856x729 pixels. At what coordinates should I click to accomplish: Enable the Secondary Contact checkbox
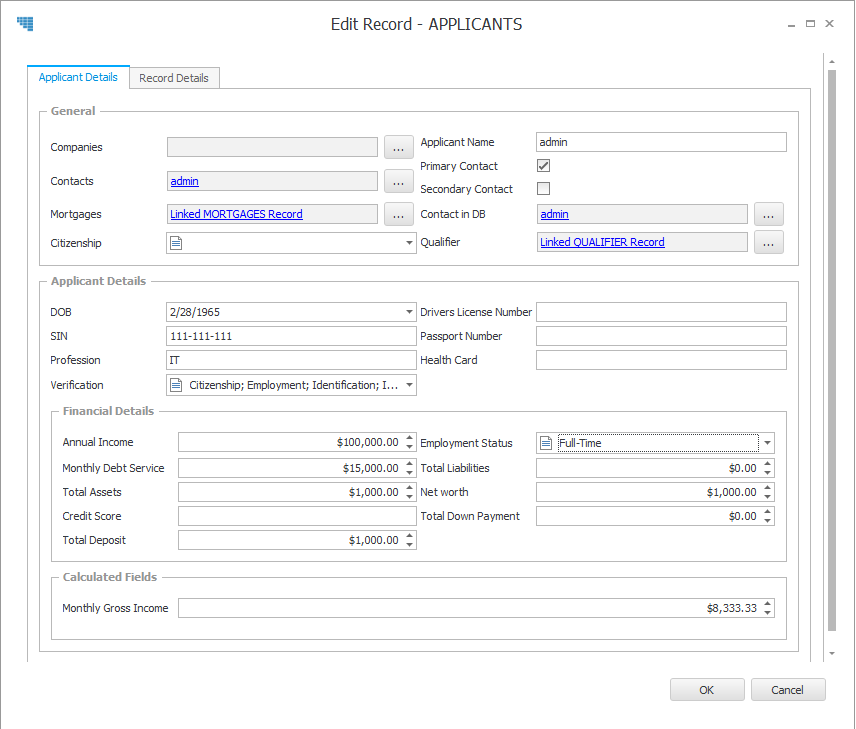(x=543, y=188)
